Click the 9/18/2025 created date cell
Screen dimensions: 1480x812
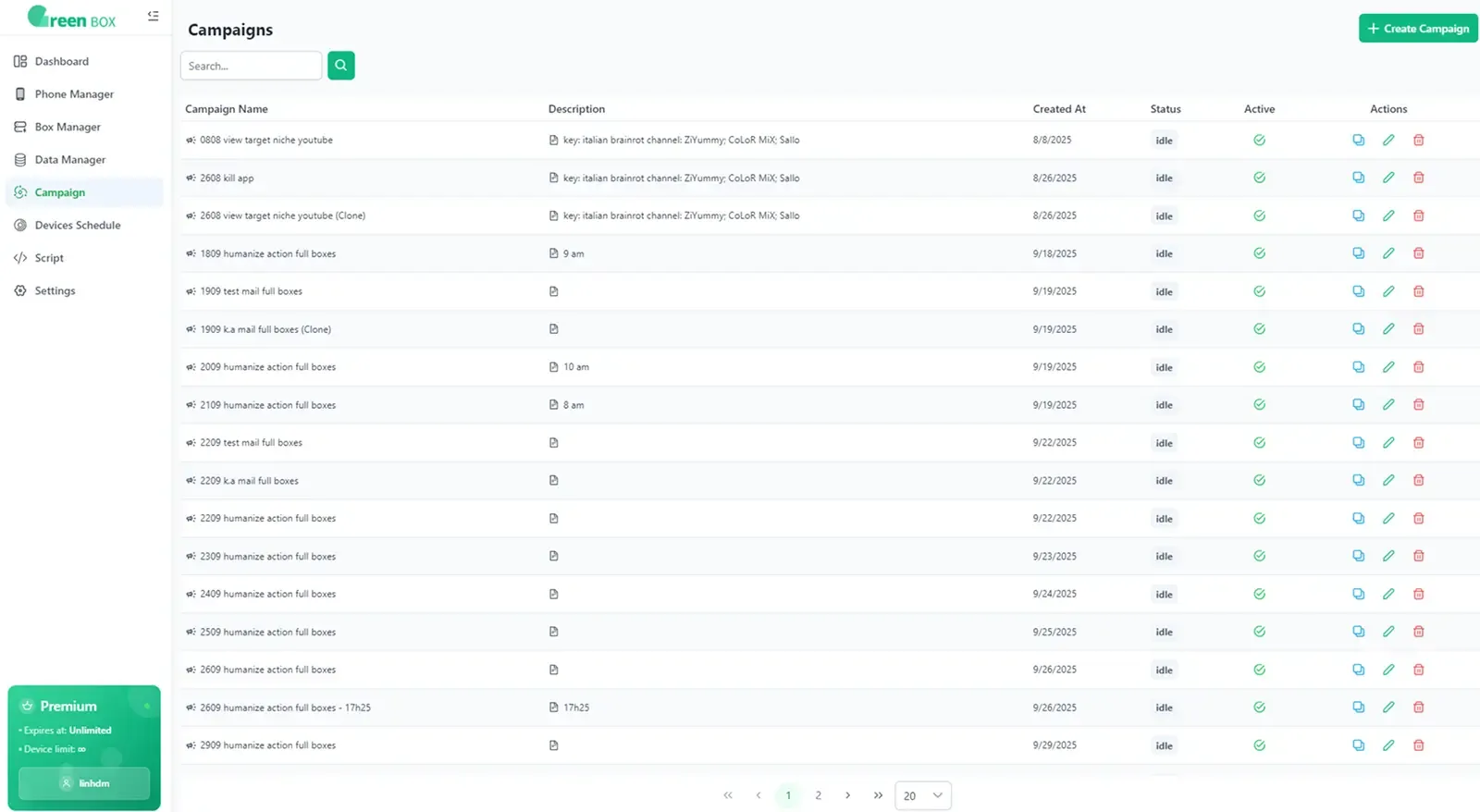[x=1054, y=253]
